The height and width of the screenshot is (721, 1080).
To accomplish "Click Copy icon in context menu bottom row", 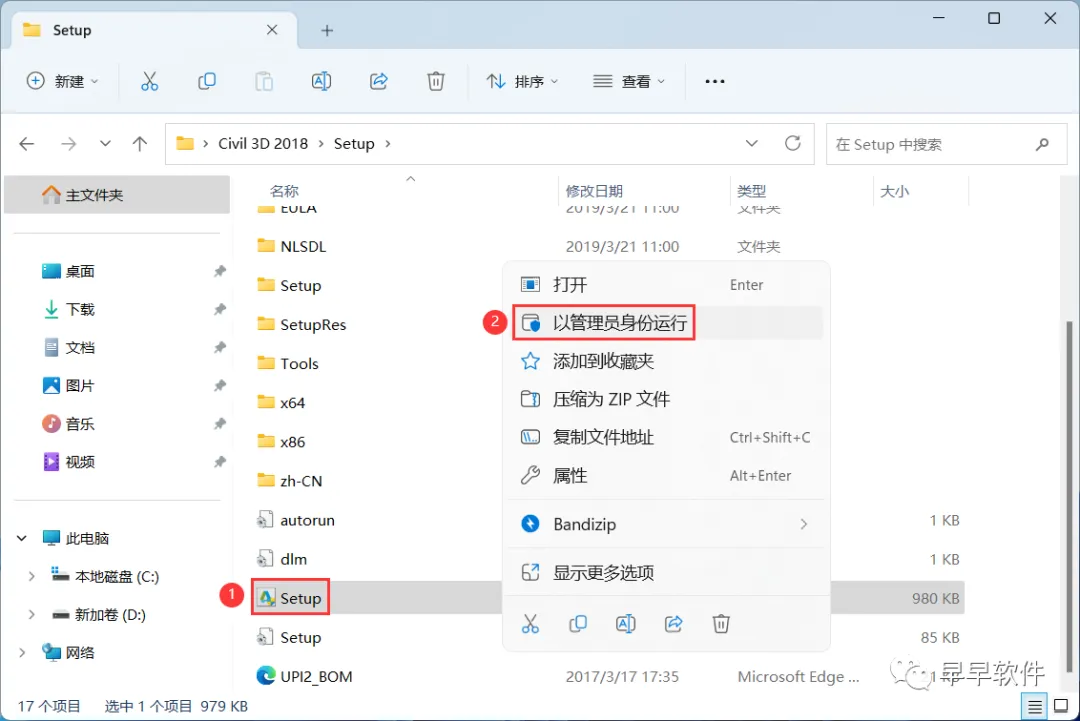I will pyautogui.click(x=578, y=624).
